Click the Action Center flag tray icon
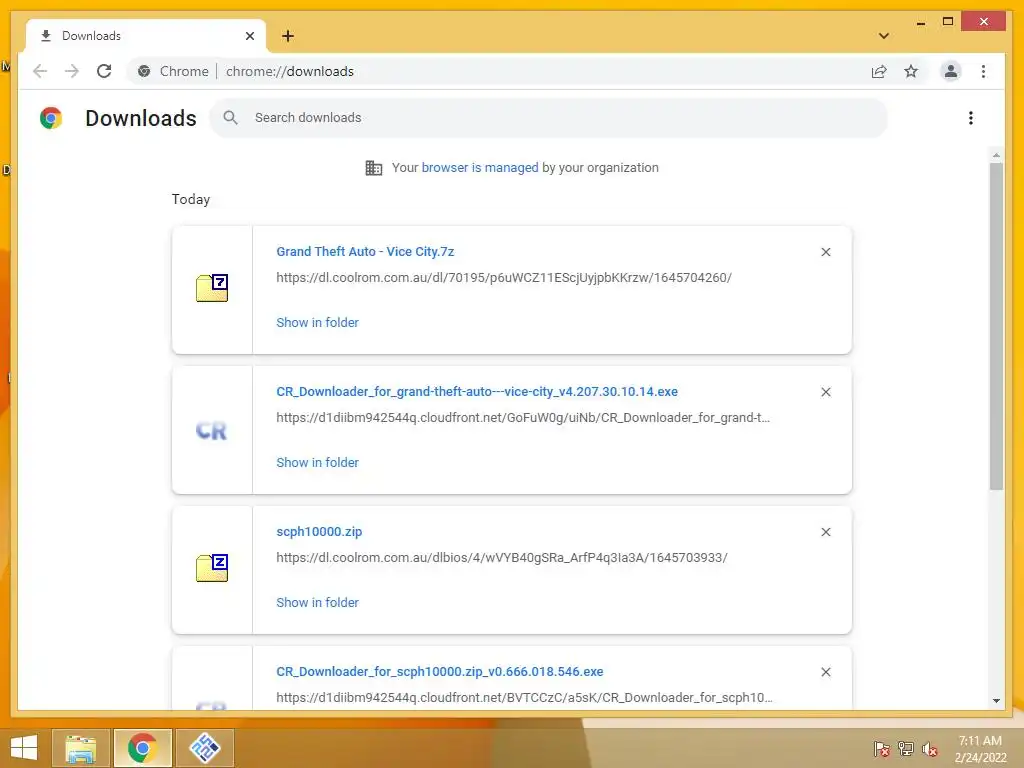This screenshot has height=768, width=1024. point(881,749)
